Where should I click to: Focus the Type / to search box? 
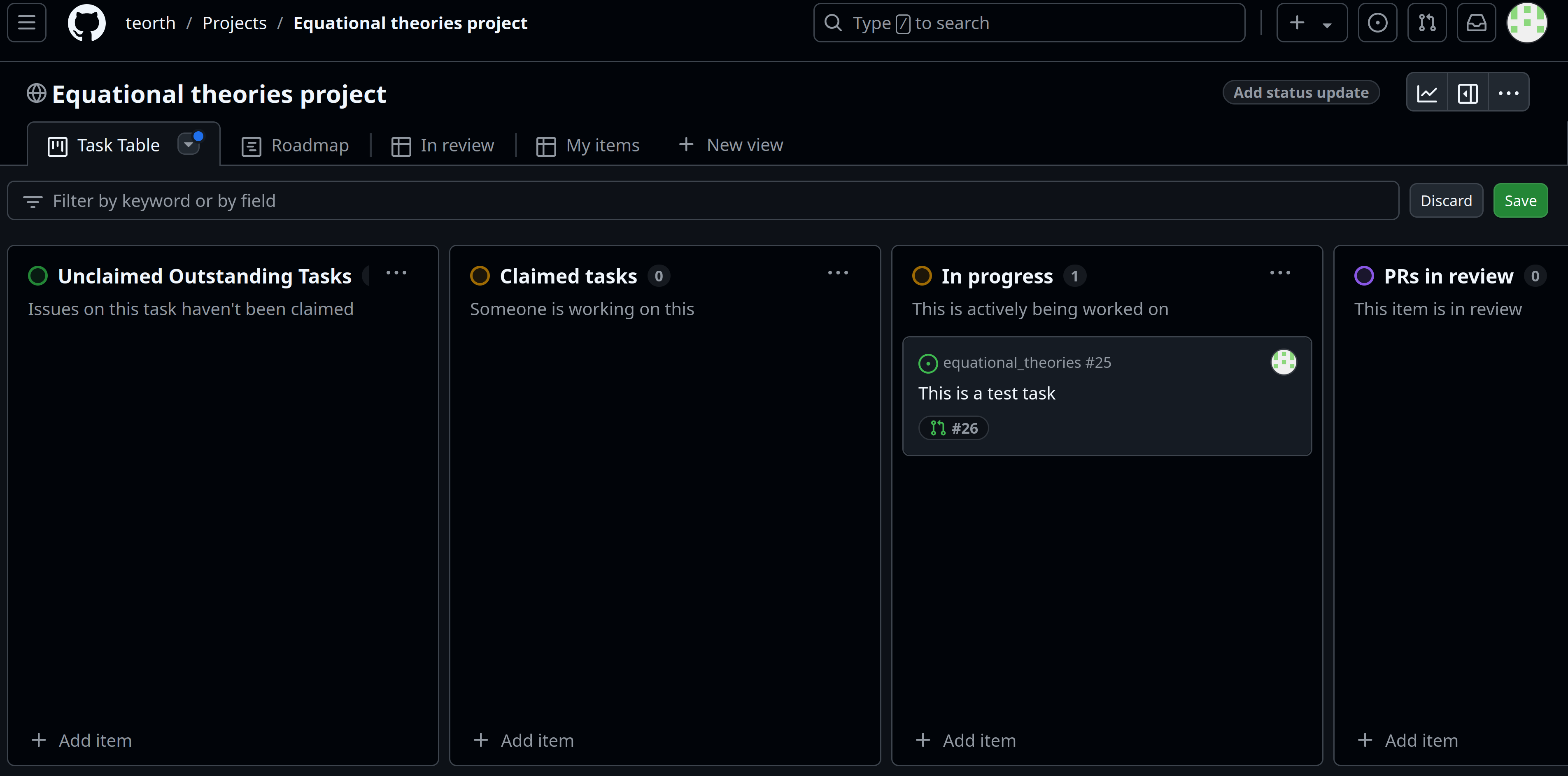tap(1029, 23)
